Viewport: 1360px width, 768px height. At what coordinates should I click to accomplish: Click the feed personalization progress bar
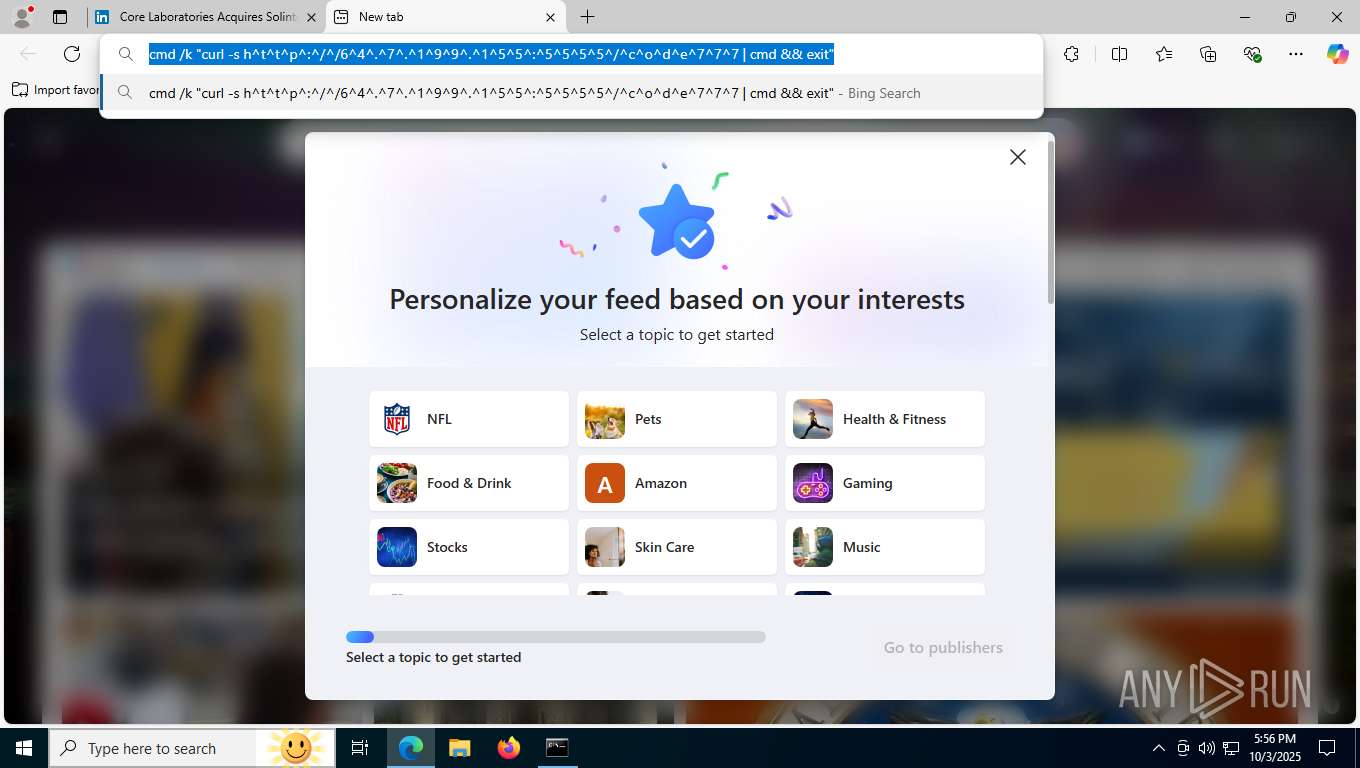click(x=556, y=637)
